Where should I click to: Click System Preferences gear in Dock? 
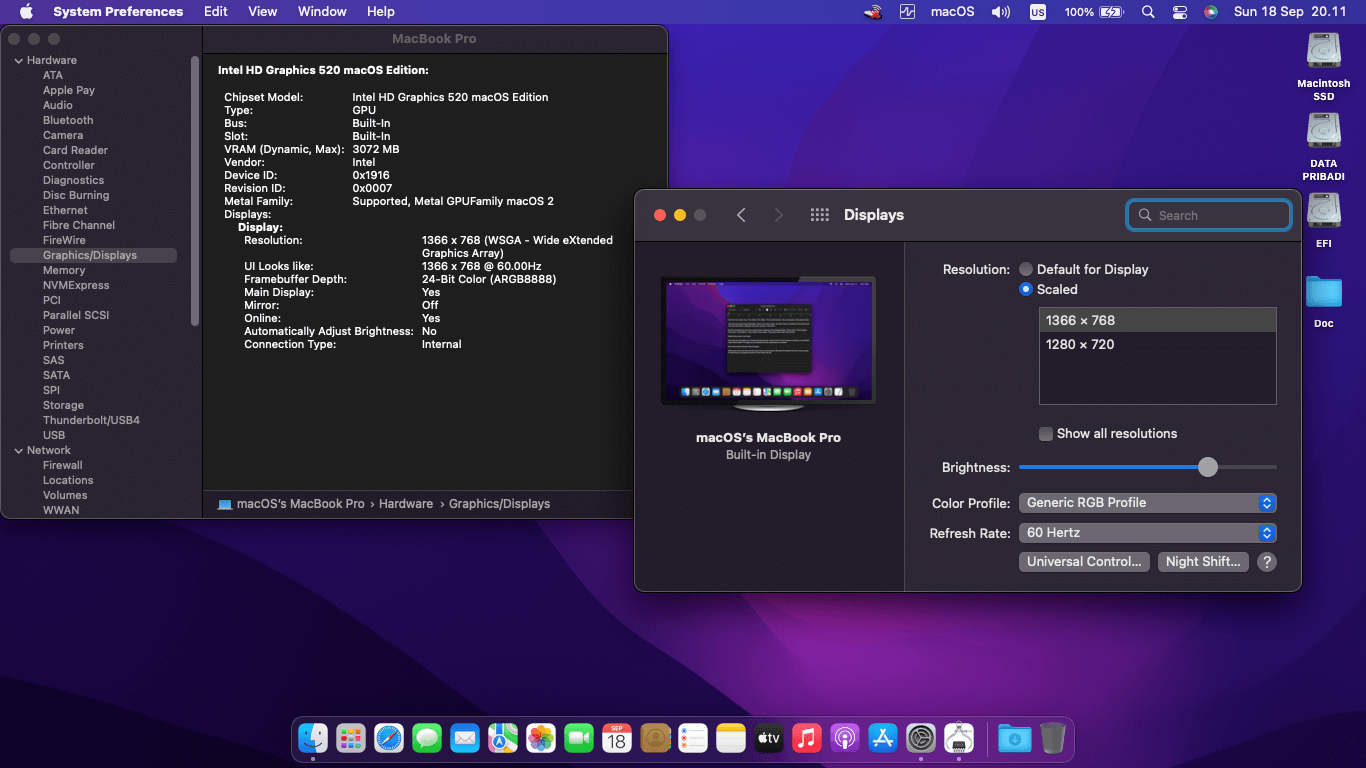(921, 739)
